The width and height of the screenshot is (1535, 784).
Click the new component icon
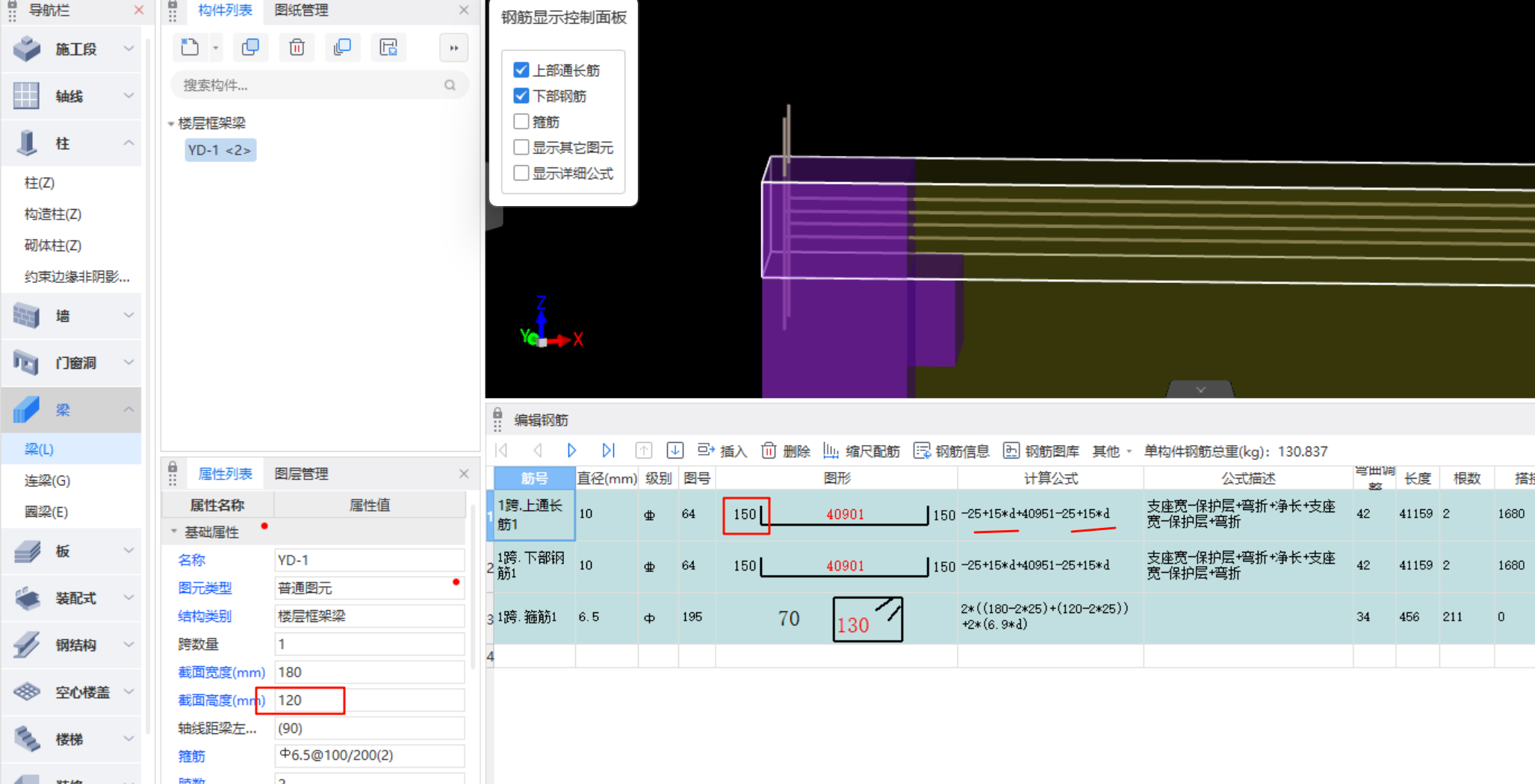[190, 48]
